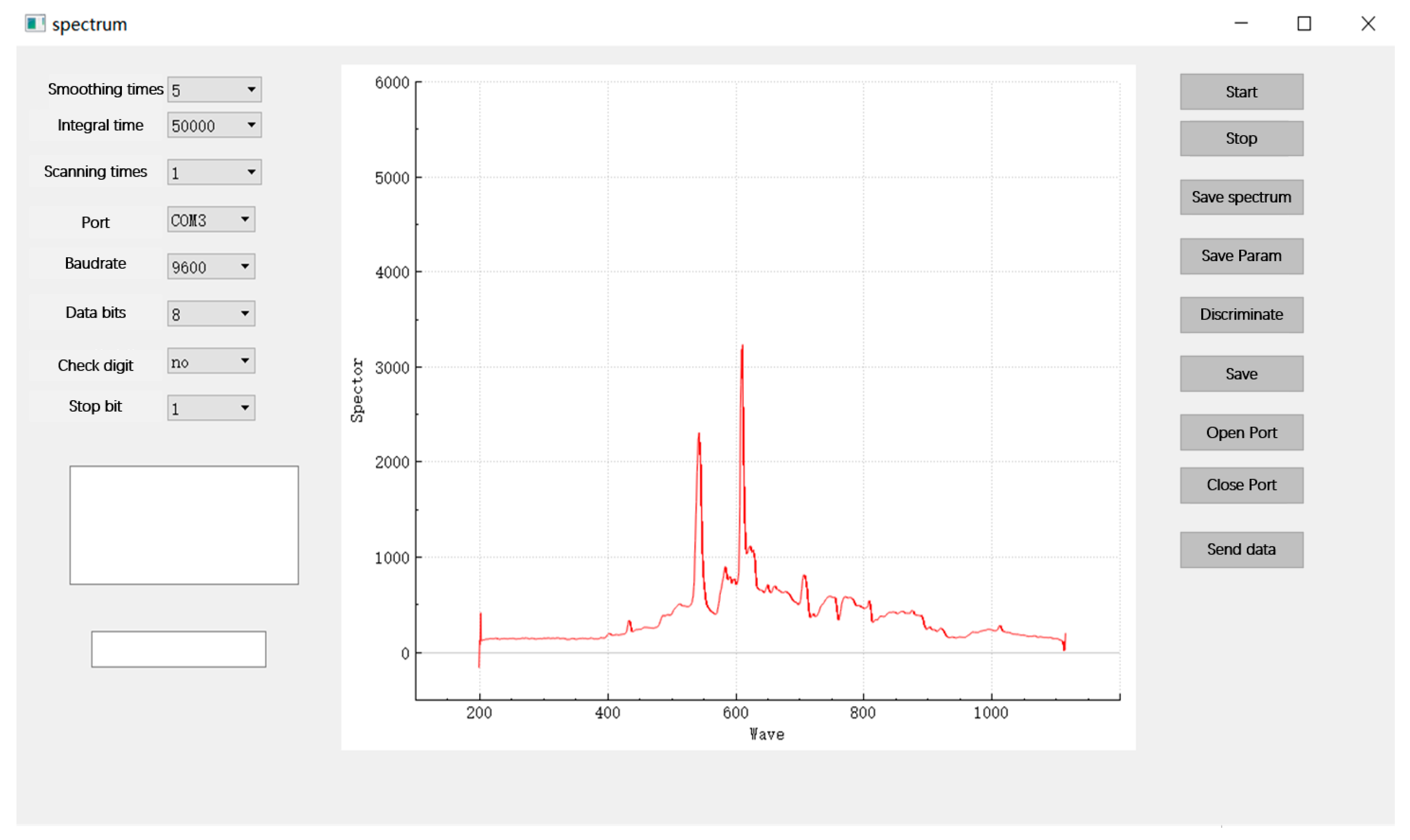The width and height of the screenshot is (1410, 840).
Task: Select the Port dropdown showing COM3
Action: click(210, 220)
